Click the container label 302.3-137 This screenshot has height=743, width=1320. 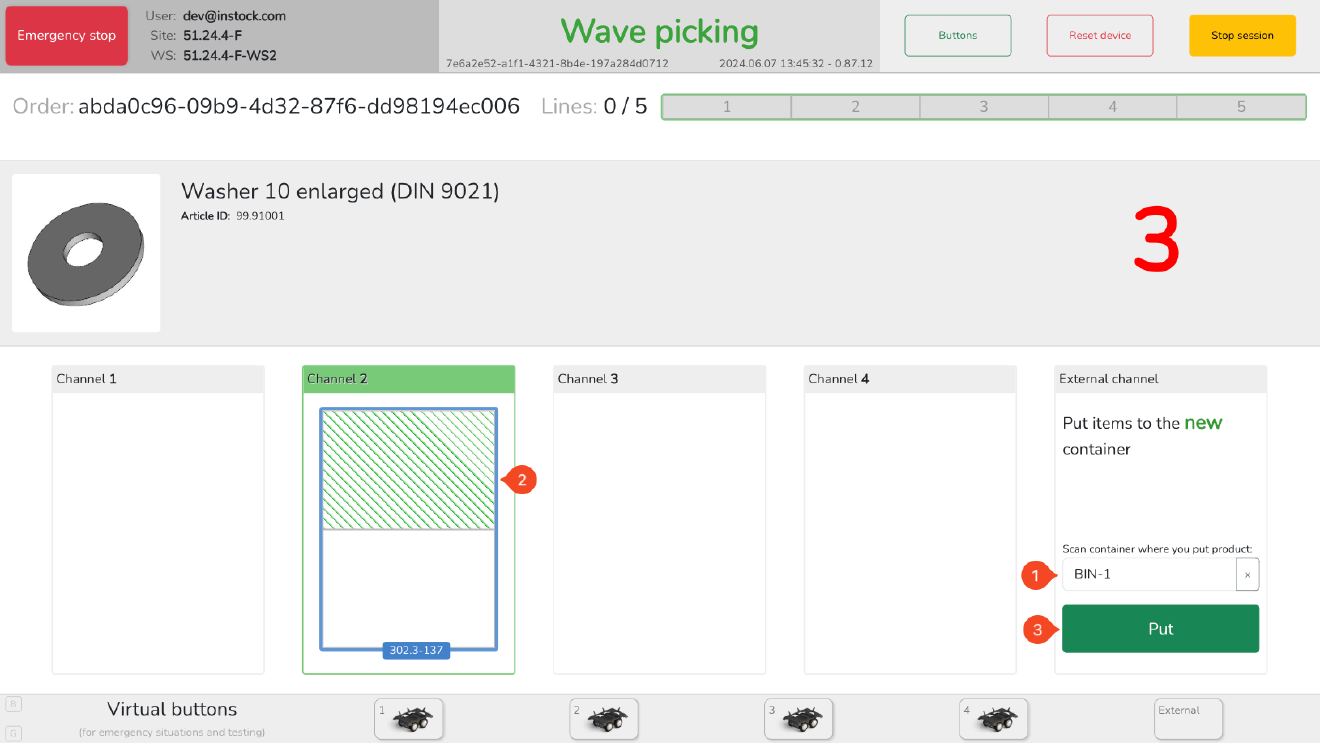(416, 650)
